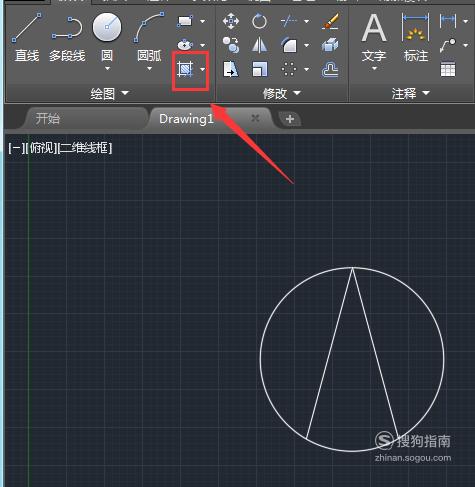Add a new drawing tab with plus
The height and width of the screenshot is (487, 475).
pos(290,119)
